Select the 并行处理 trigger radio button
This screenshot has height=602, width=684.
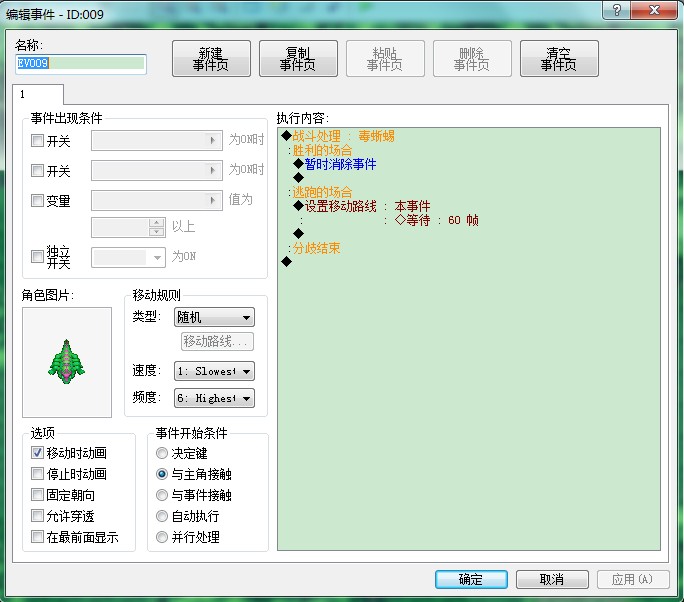click(162, 537)
